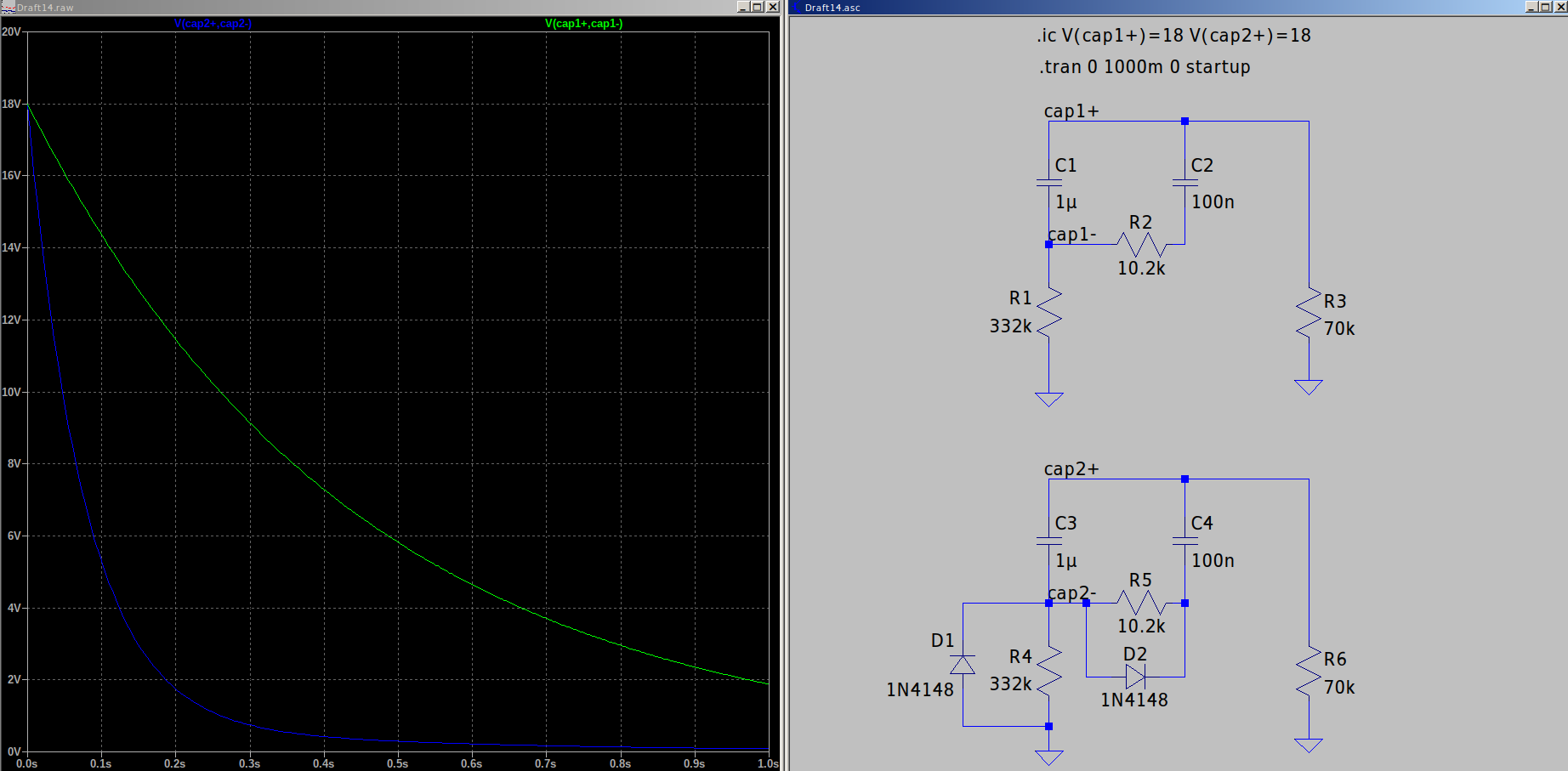Select the C2 capacitor symbol
Viewport: 1568px width, 771px height.
point(1185,183)
